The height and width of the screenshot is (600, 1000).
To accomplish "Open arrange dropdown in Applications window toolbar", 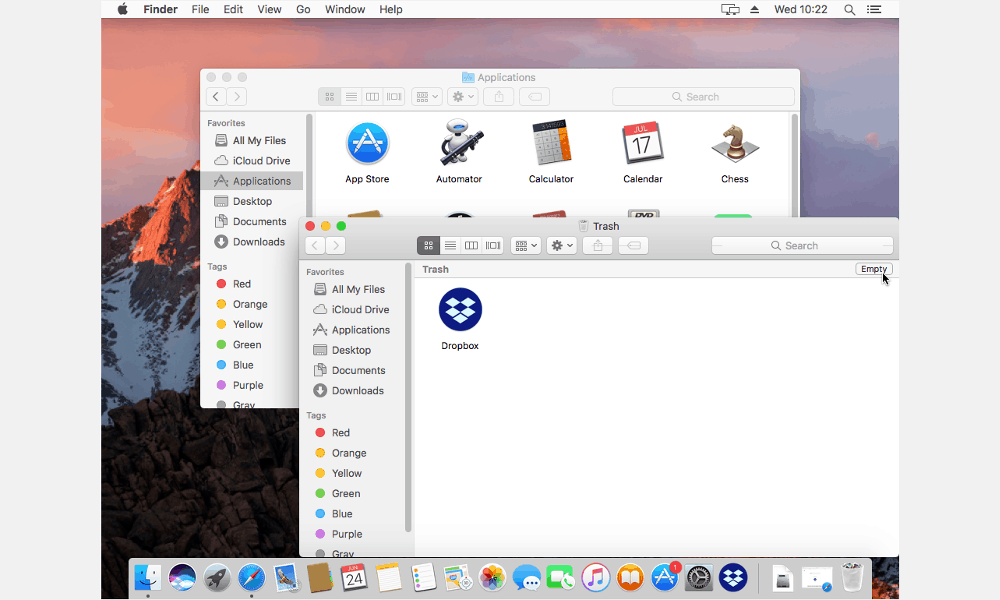I will click(427, 97).
